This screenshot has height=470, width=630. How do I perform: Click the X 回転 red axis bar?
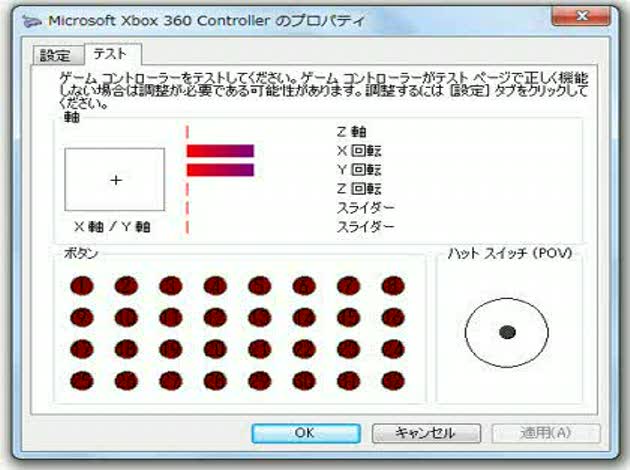(x=220, y=151)
